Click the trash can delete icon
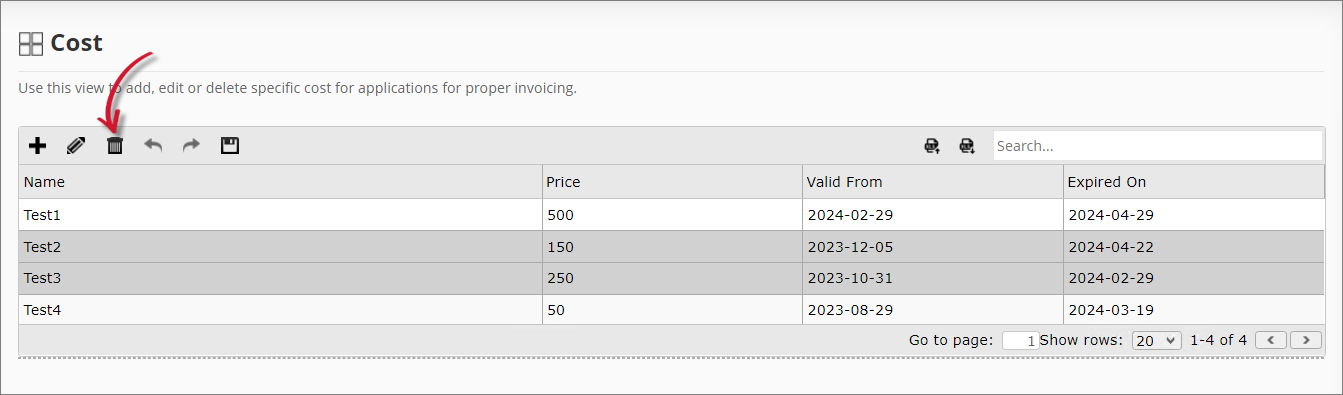Viewport: 1343px width, 395px height. (115, 146)
